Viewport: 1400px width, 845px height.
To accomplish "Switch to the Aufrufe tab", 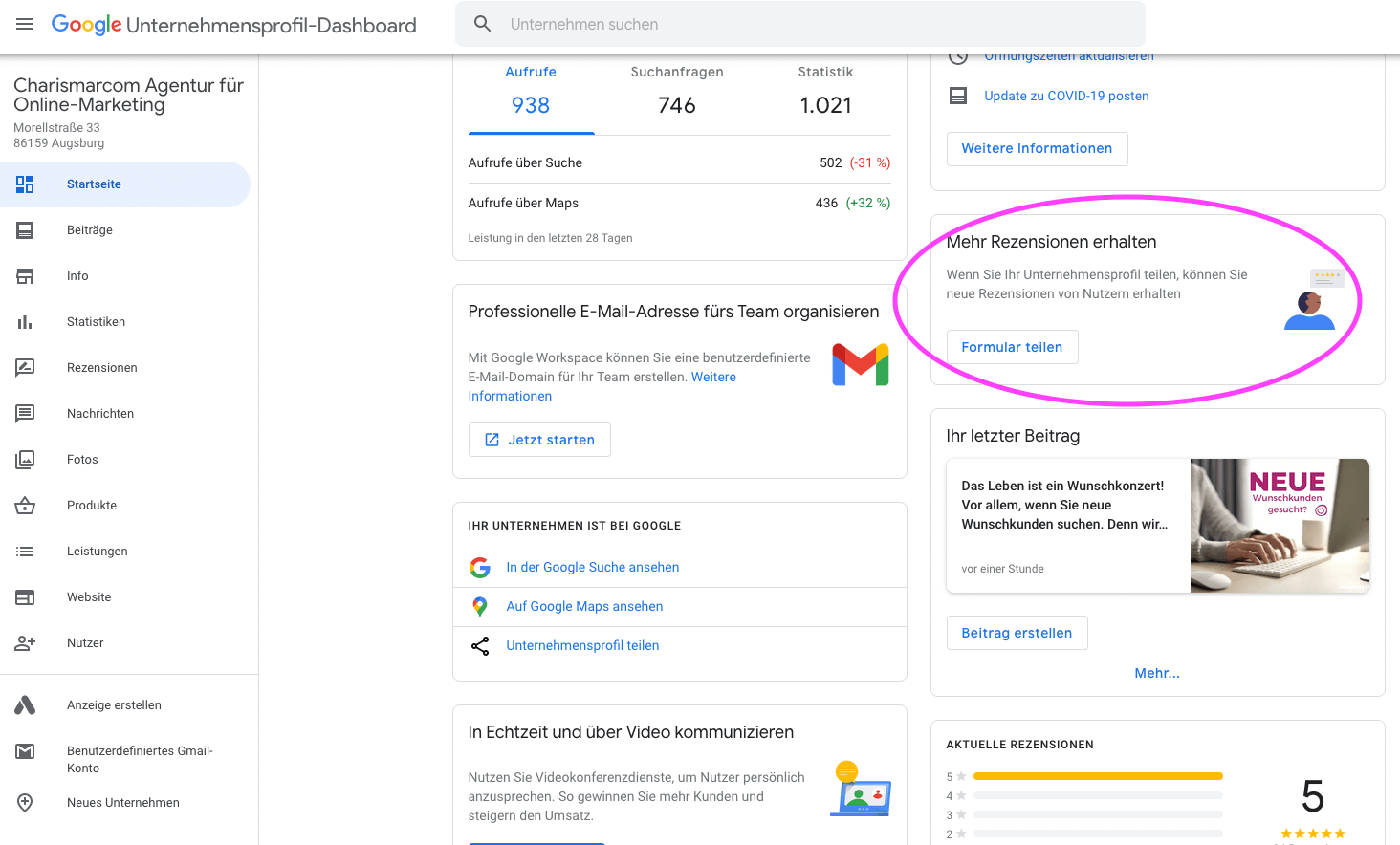I will click(x=531, y=94).
